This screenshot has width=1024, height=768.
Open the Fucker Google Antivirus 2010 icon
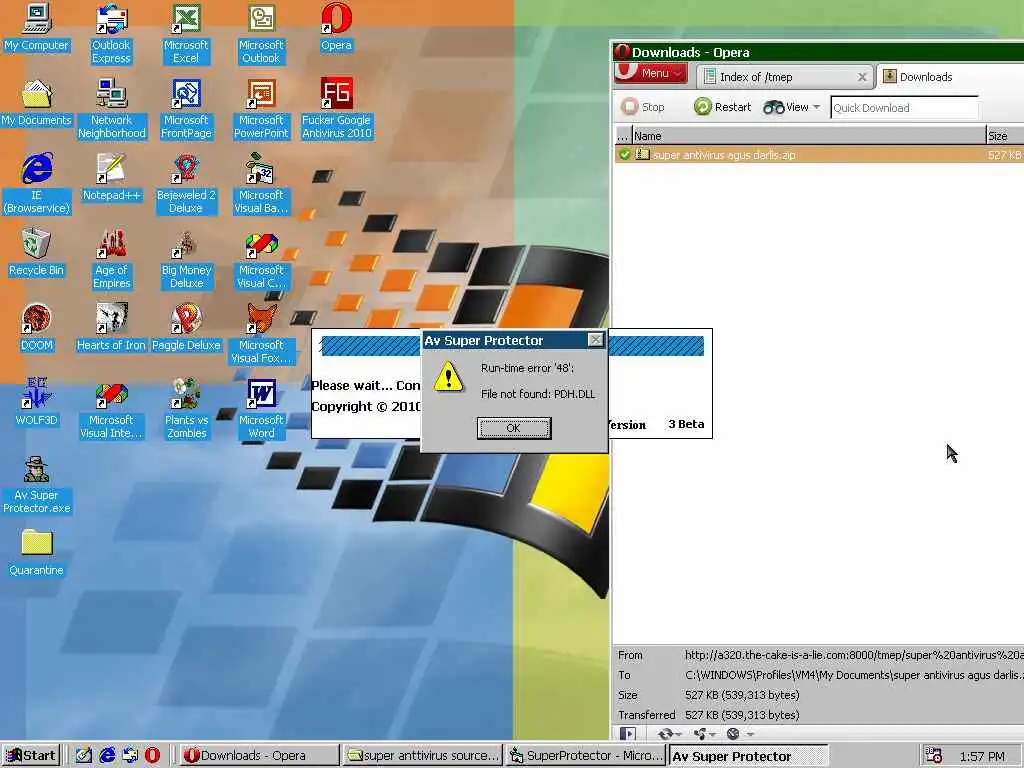(x=336, y=109)
